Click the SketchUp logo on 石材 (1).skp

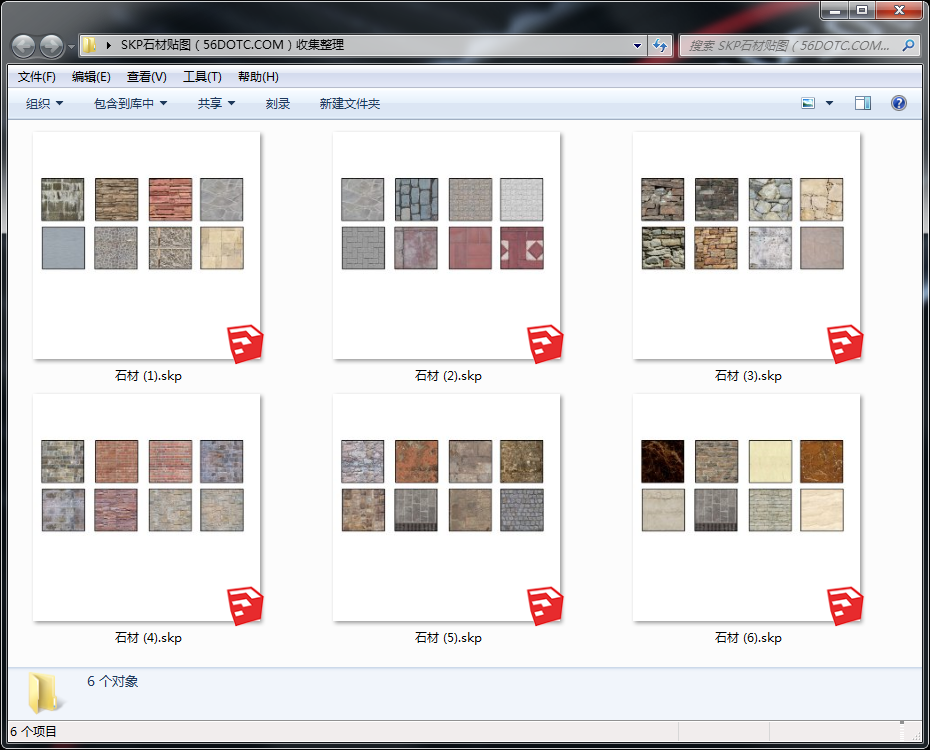246,344
